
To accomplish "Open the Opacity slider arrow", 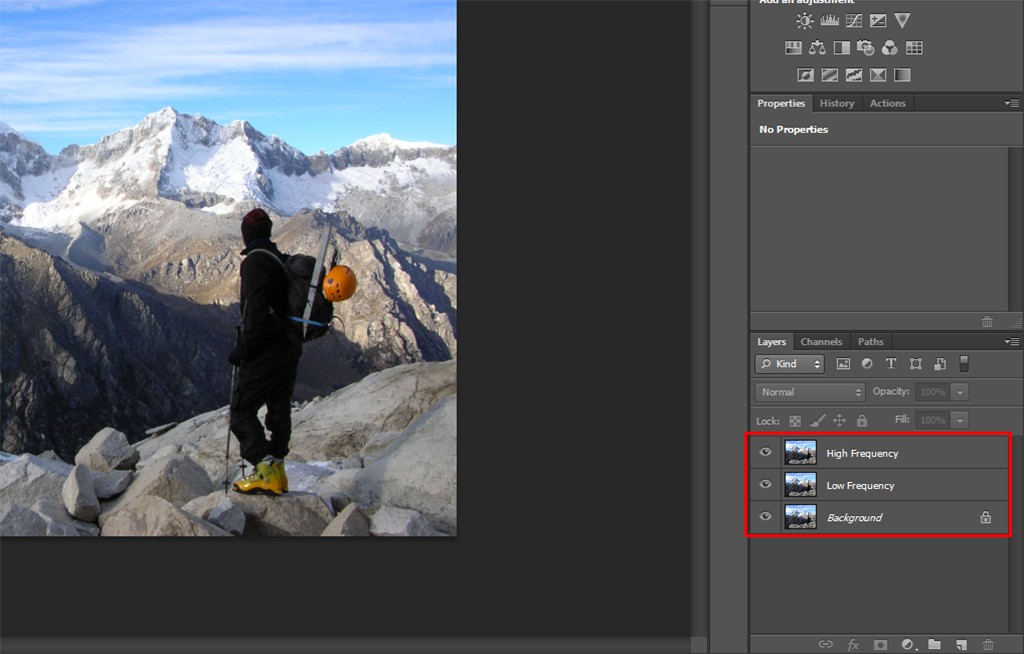I will point(960,392).
